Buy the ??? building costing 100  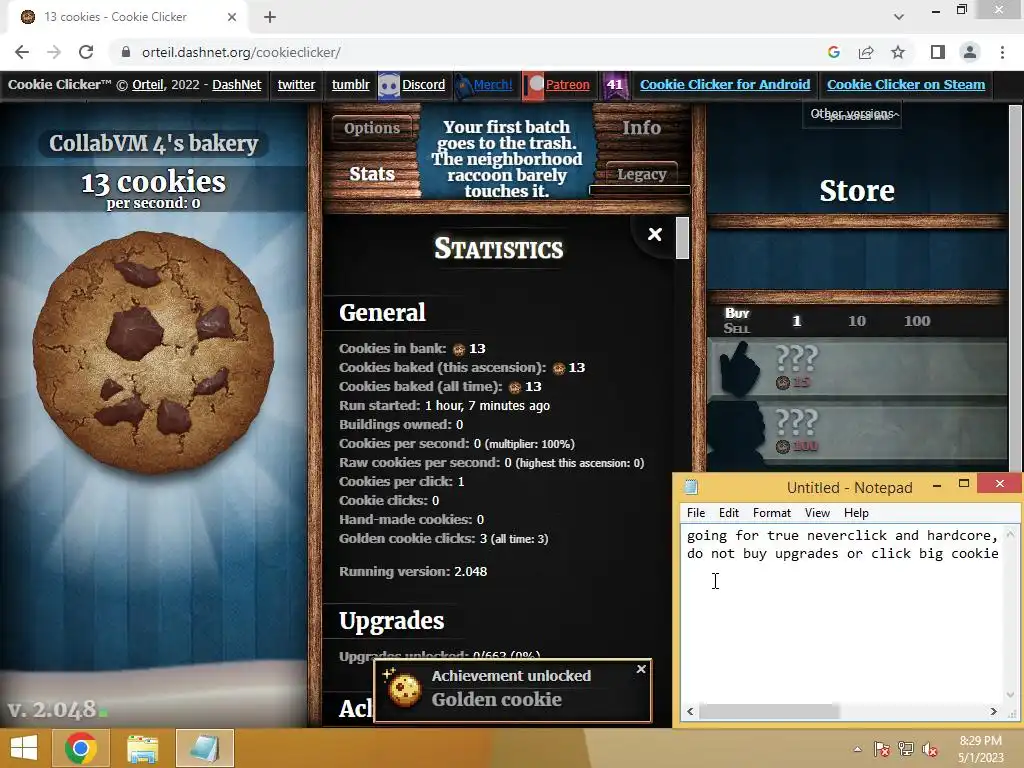pyautogui.click(x=857, y=433)
